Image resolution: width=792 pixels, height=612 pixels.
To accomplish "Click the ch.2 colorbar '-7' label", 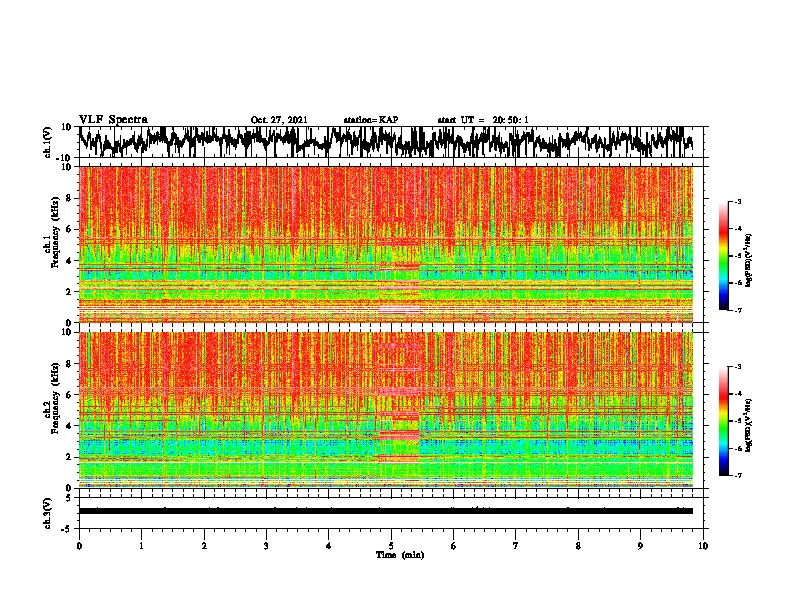I will pyautogui.click(x=737, y=476).
